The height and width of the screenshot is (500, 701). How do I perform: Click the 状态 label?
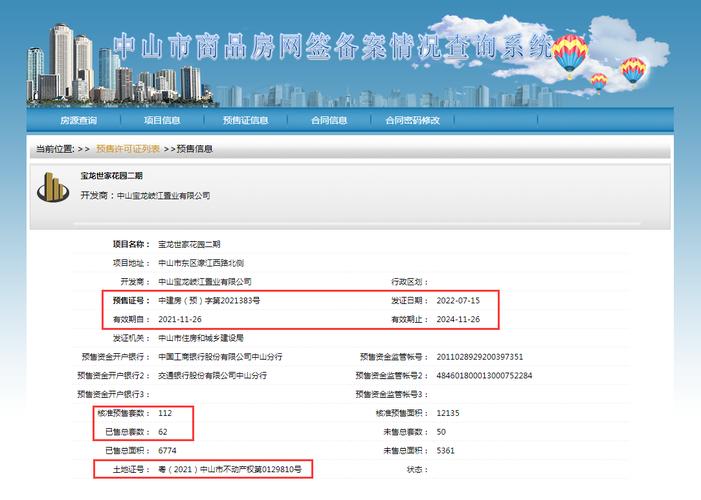418,470
